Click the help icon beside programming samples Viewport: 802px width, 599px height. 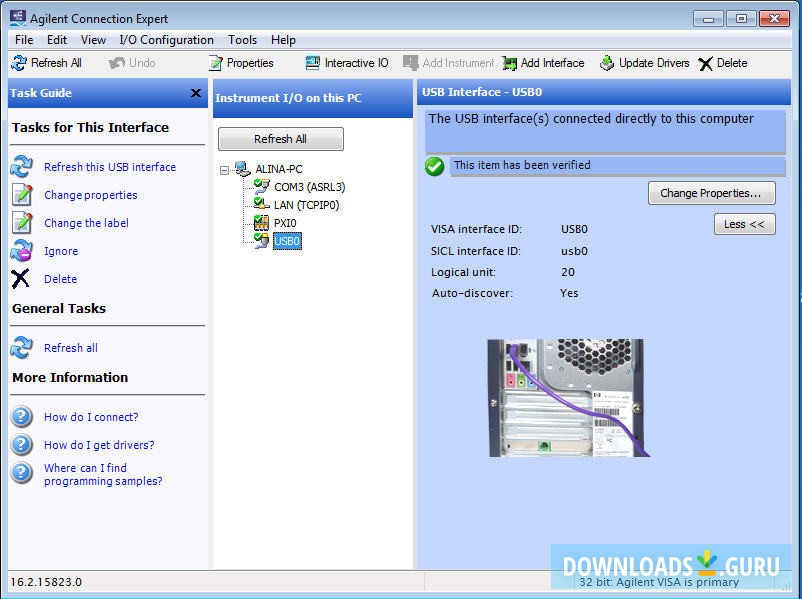click(x=22, y=473)
